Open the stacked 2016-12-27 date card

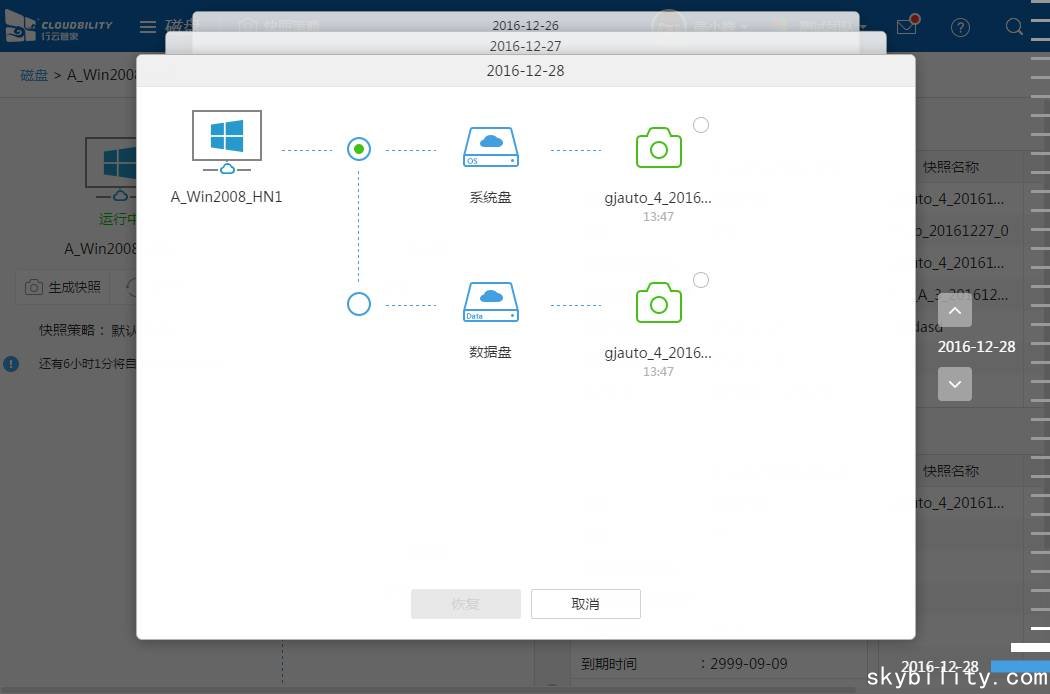(x=526, y=46)
